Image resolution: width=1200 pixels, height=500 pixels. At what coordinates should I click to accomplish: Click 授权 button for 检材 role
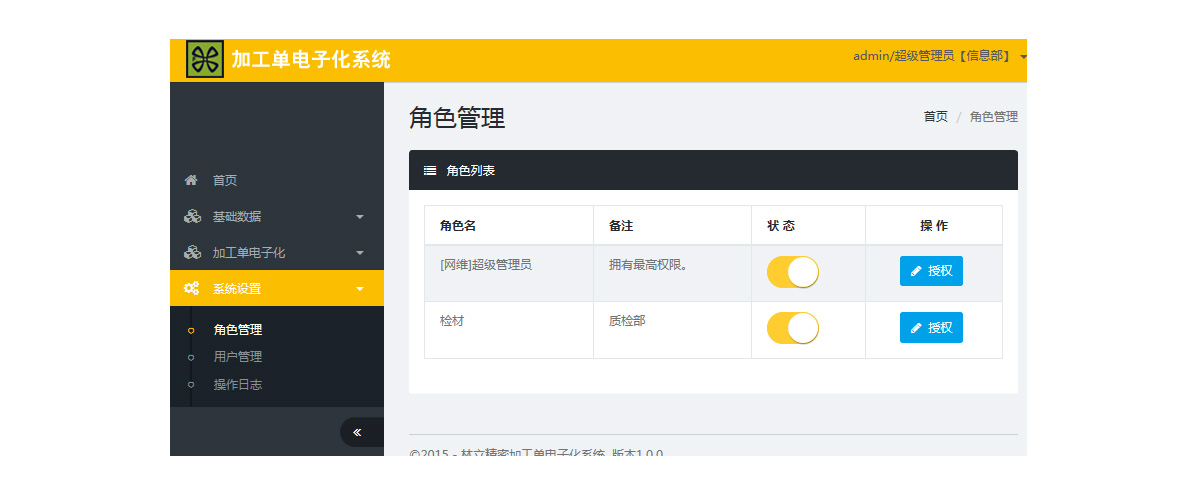pos(931,328)
